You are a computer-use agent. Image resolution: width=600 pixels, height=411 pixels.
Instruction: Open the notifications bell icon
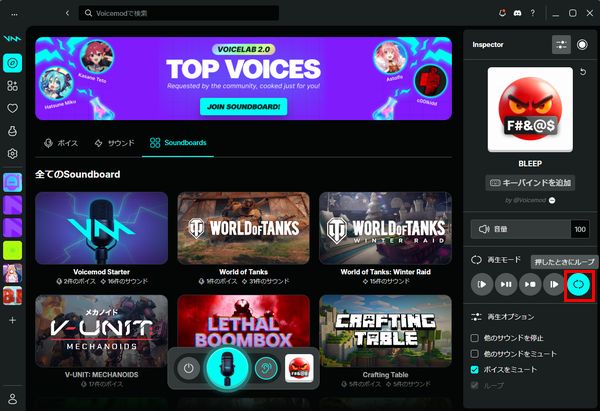point(502,13)
